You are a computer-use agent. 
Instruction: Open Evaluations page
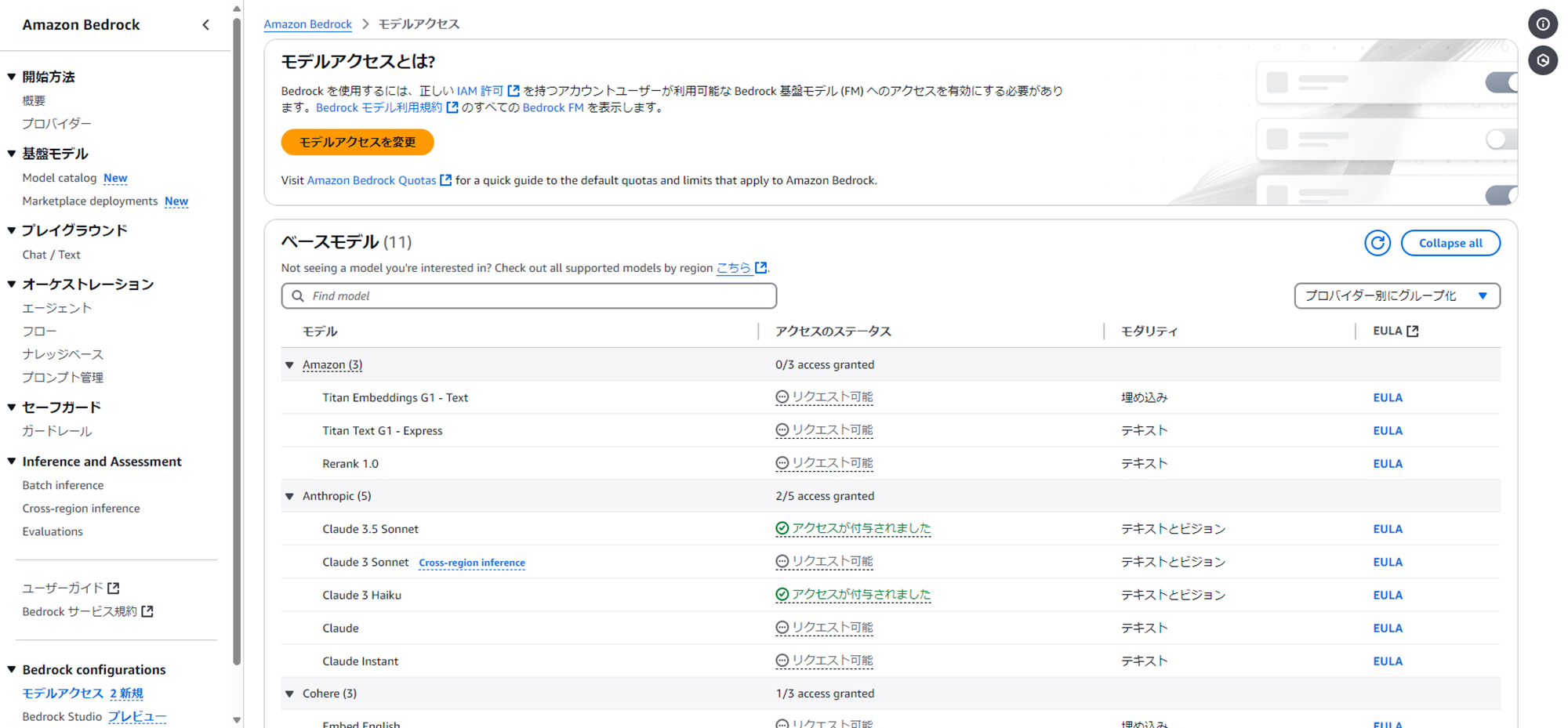[53, 531]
